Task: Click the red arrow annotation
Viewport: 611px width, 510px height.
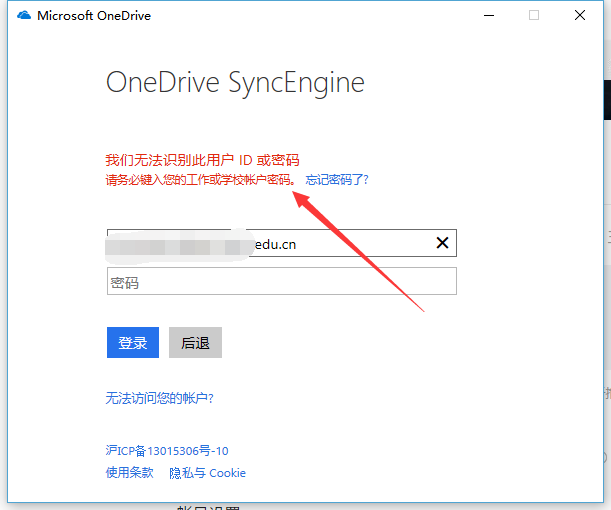Action: [360, 250]
